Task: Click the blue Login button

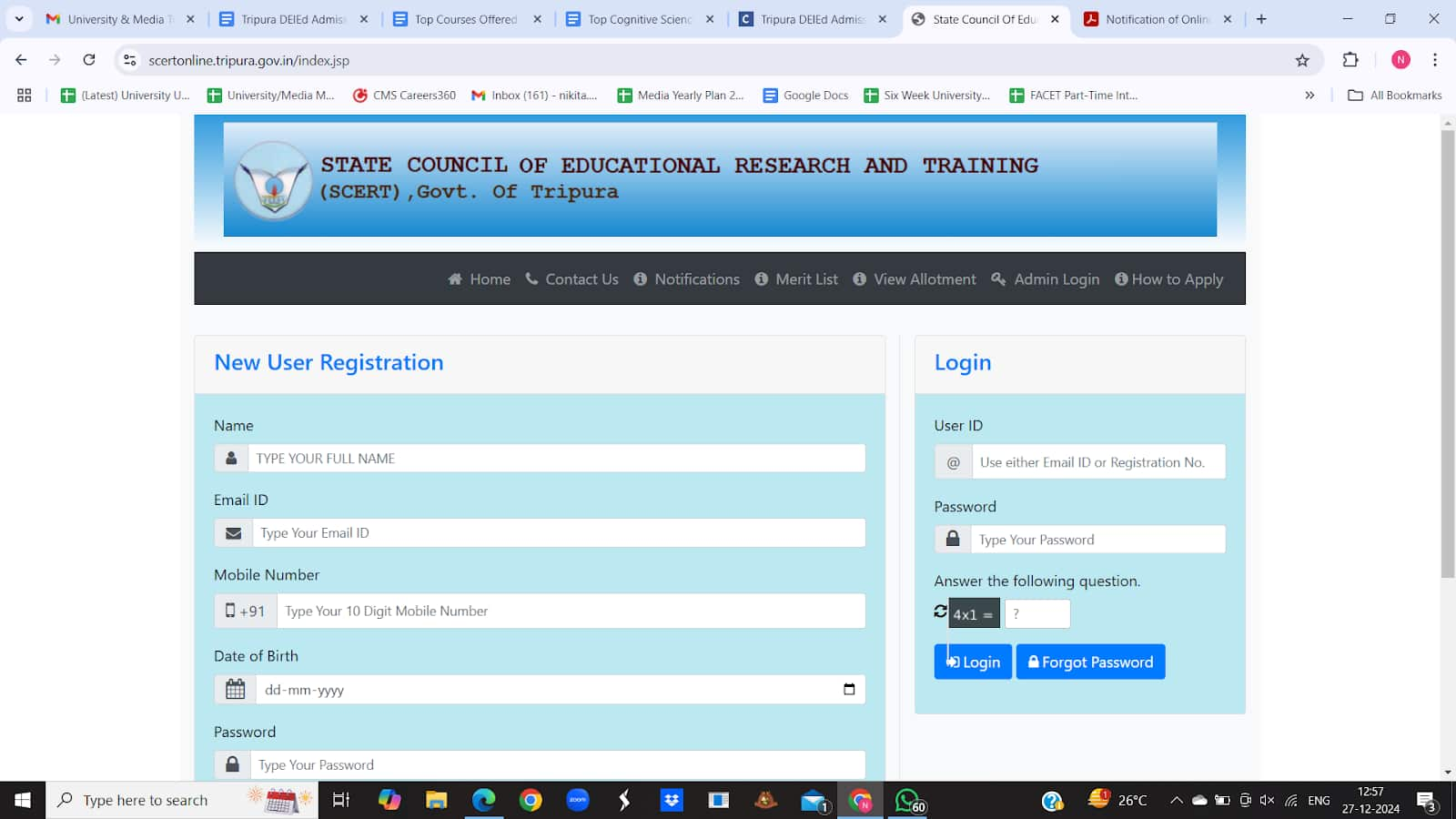Action: click(x=973, y=662)
